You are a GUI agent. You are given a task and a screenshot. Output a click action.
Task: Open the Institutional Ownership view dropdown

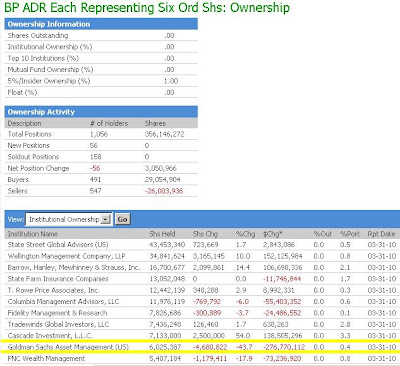click(69, 219)
